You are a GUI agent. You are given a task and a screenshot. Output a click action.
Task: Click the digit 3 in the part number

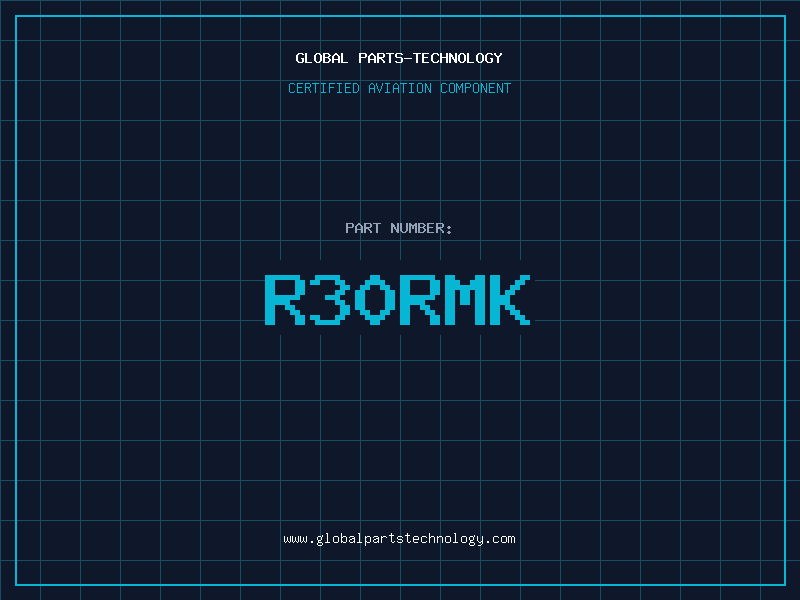point(330,299)
